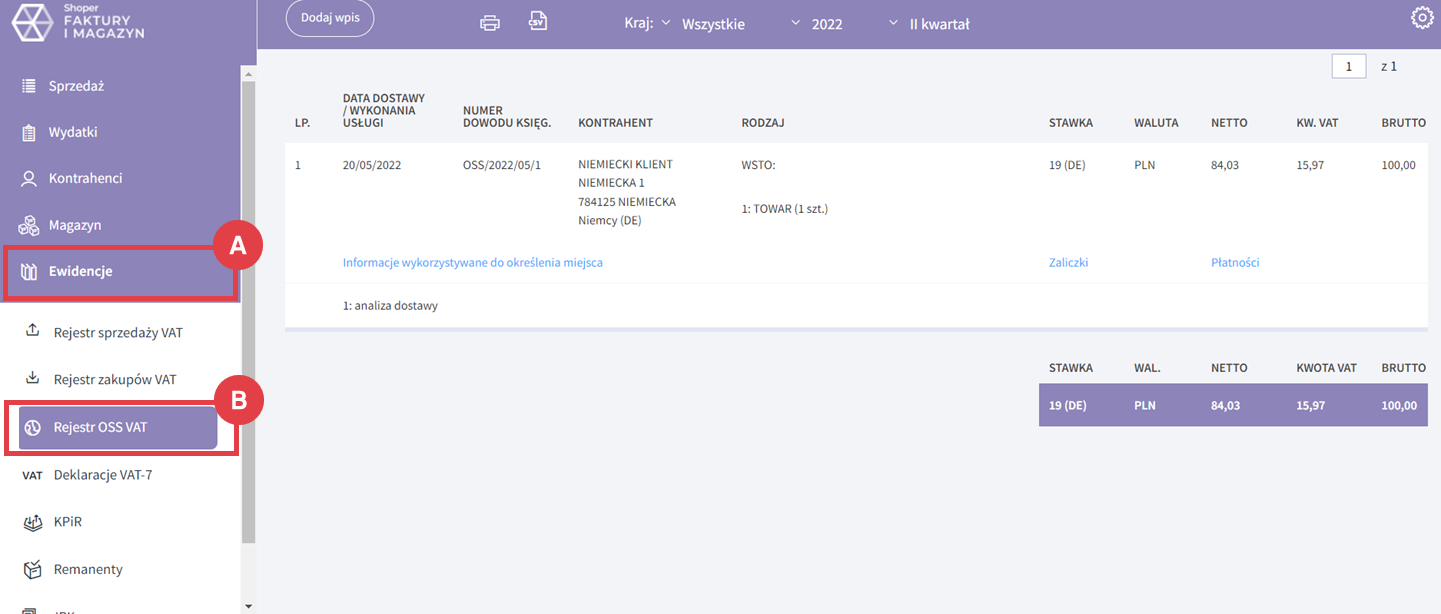The image size is (1441, 614).
Task: Open settings via the gear icon
Action: click(1421, 18)
